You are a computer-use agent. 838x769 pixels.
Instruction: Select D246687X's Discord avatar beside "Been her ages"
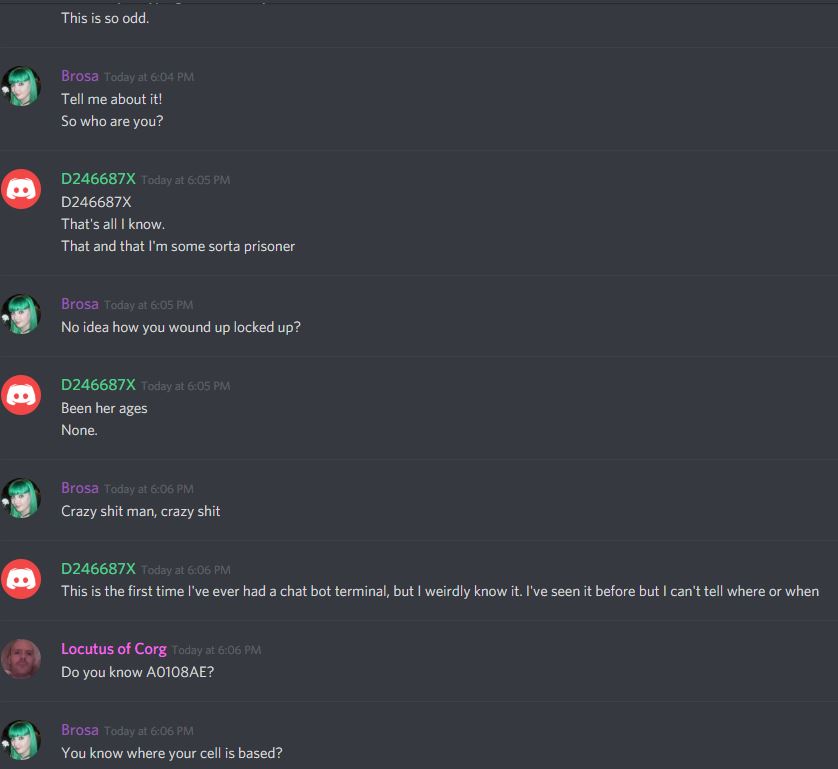21,395
